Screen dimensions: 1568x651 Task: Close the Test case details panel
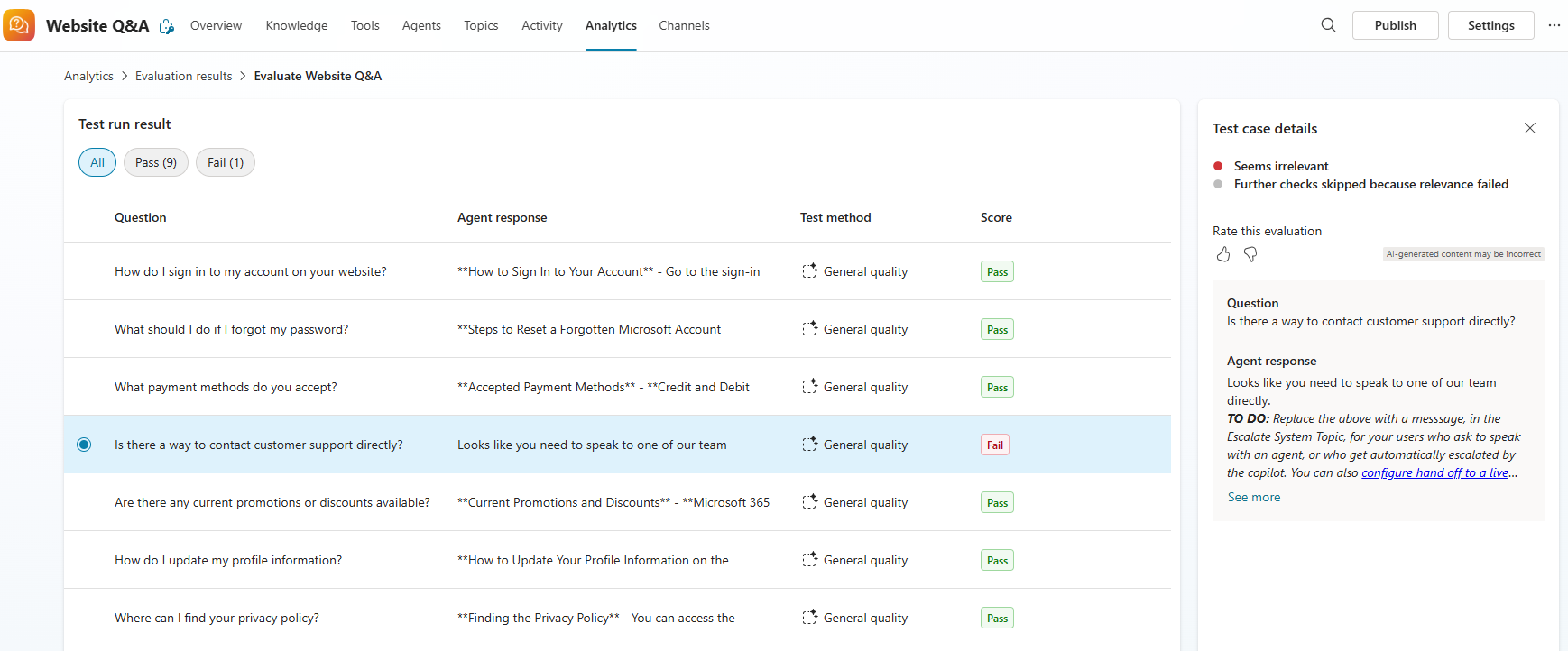click(1529, 128)
